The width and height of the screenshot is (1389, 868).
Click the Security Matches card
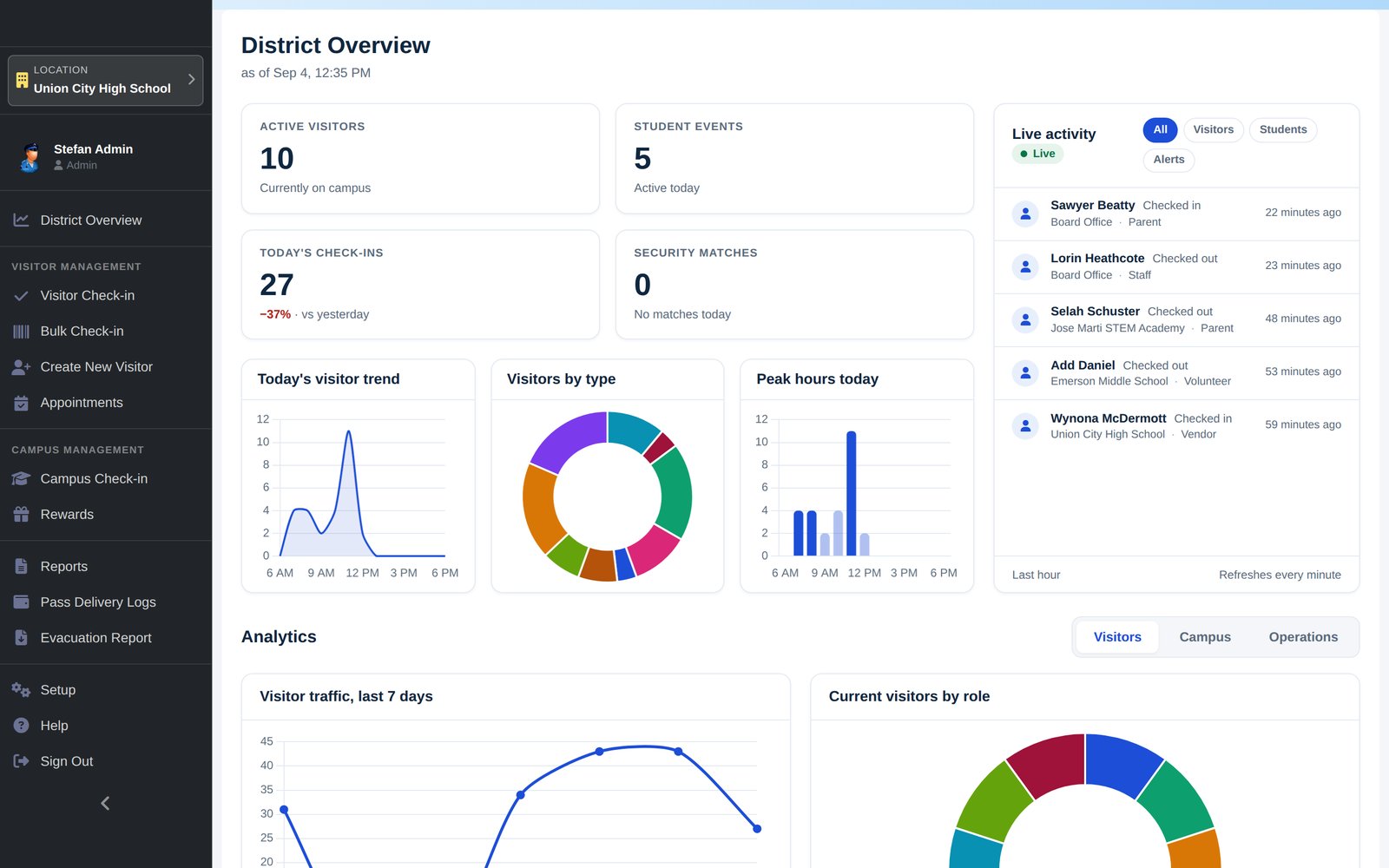(794, 285)
